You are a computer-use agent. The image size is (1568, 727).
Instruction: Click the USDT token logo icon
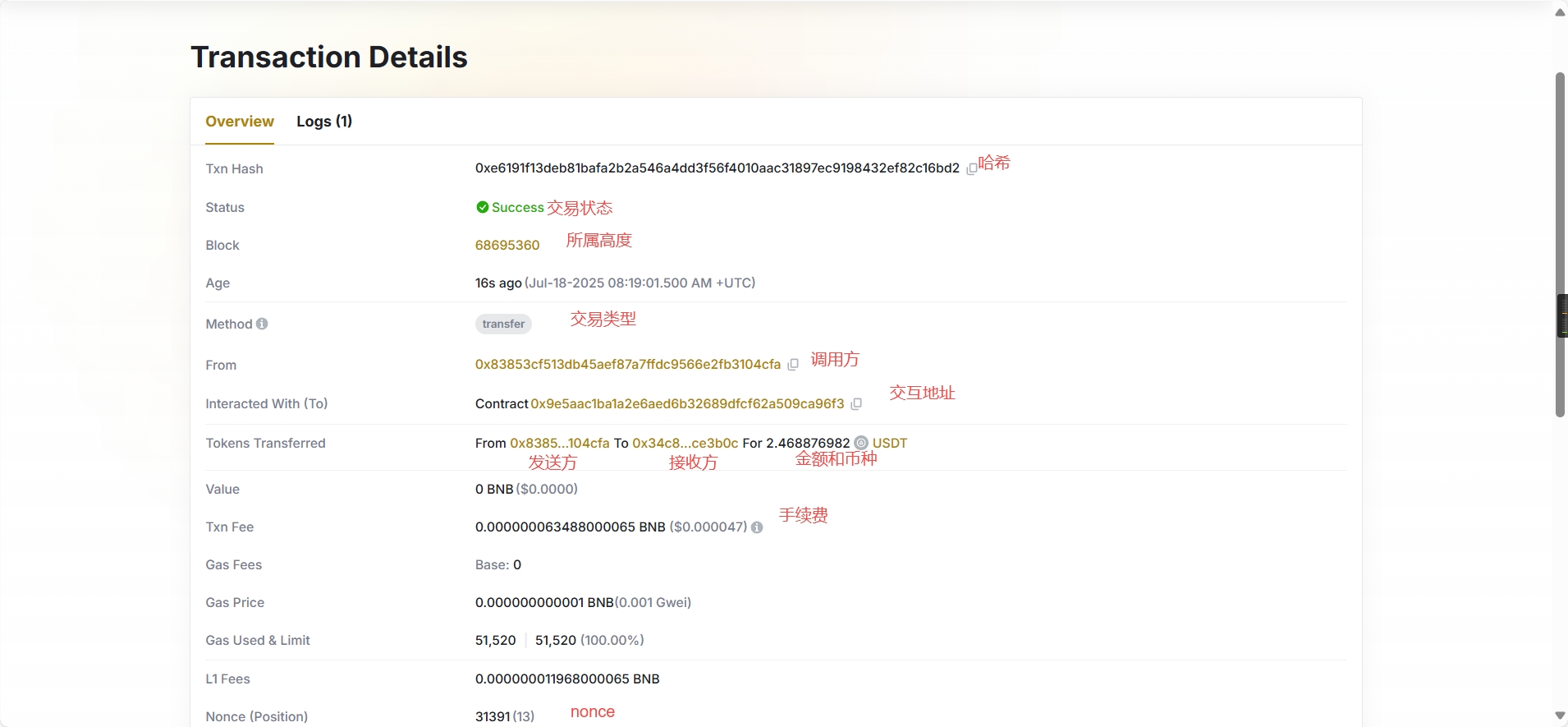pyautogui.click(x=860, y=443)
